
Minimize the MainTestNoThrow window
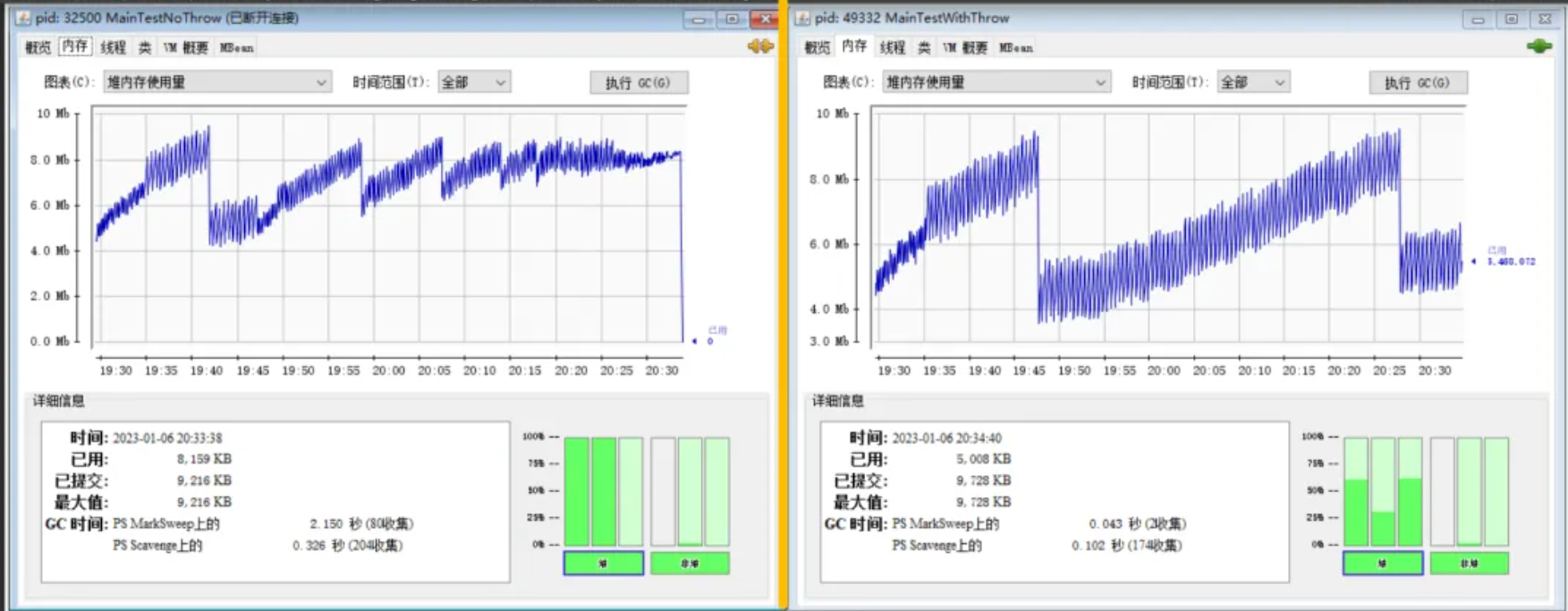click(x=698, y=19)
